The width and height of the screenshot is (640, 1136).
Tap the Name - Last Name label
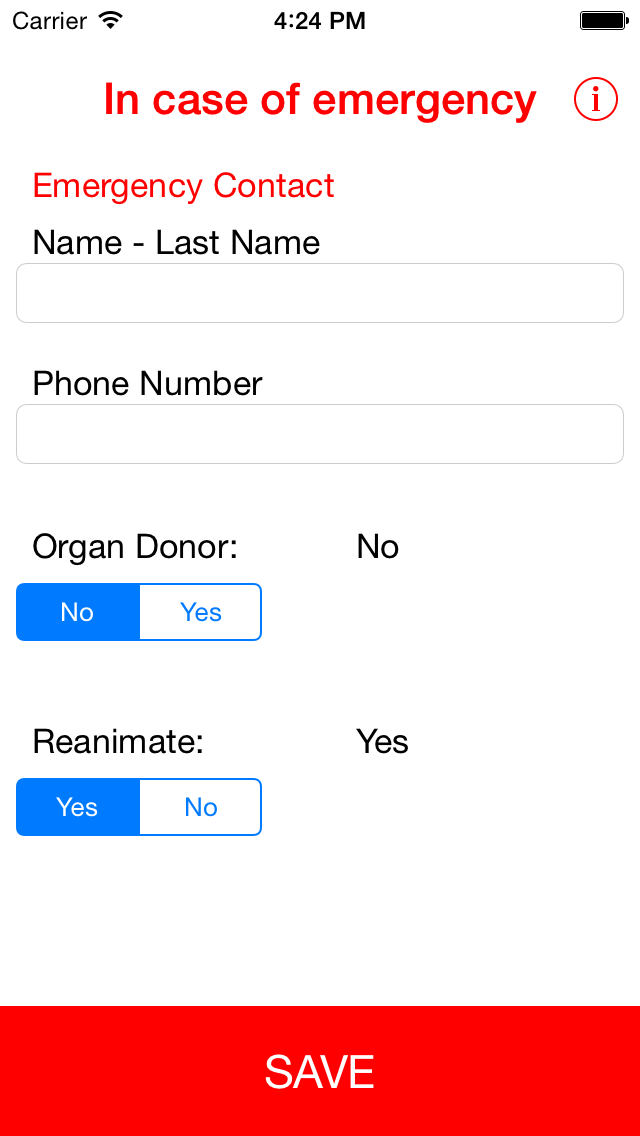pyautogui.click(x=176, y=243)
